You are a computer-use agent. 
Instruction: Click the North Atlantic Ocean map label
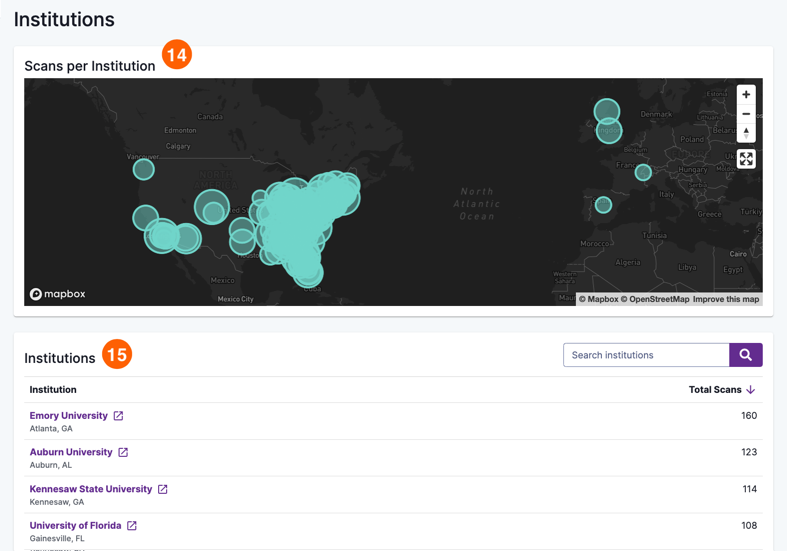pos(476,204)
